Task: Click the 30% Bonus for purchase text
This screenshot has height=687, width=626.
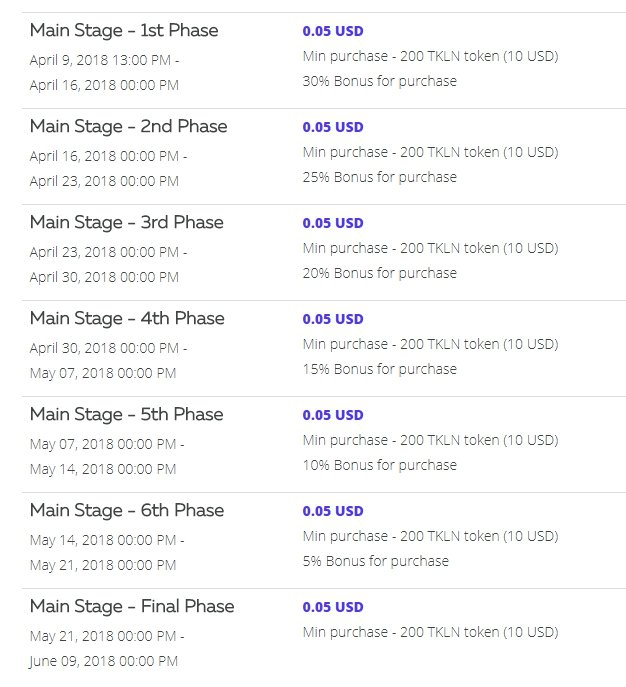Action: click(379, 81)
